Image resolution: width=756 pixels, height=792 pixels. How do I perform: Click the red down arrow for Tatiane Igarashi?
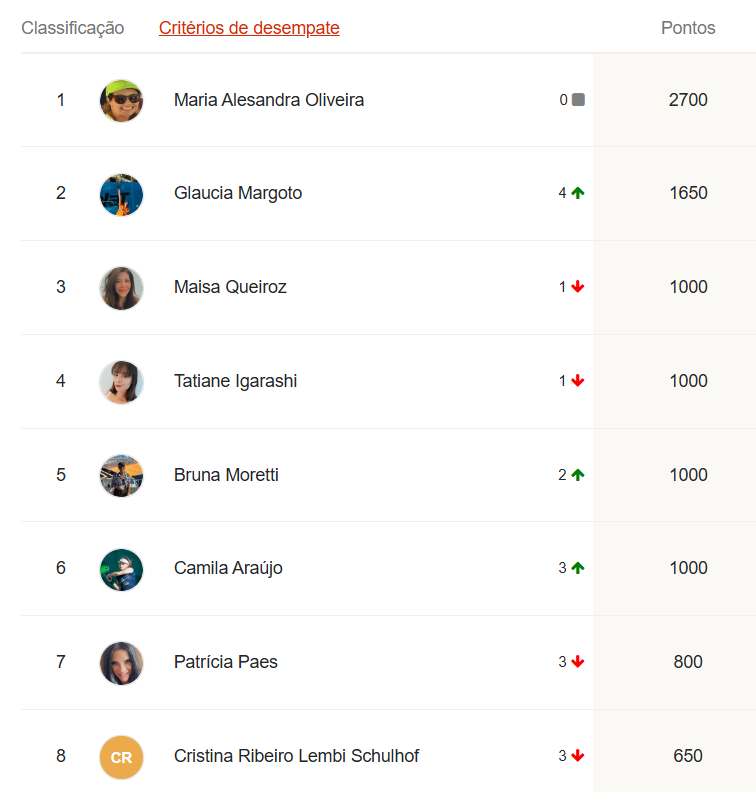[578, 381]
